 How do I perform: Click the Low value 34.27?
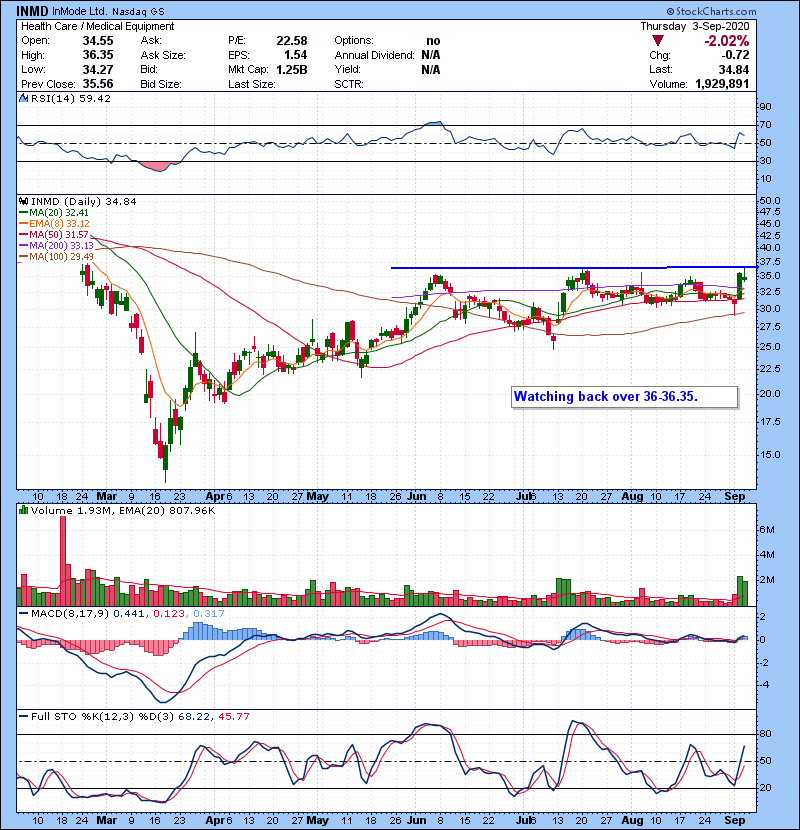coord(98,69)
